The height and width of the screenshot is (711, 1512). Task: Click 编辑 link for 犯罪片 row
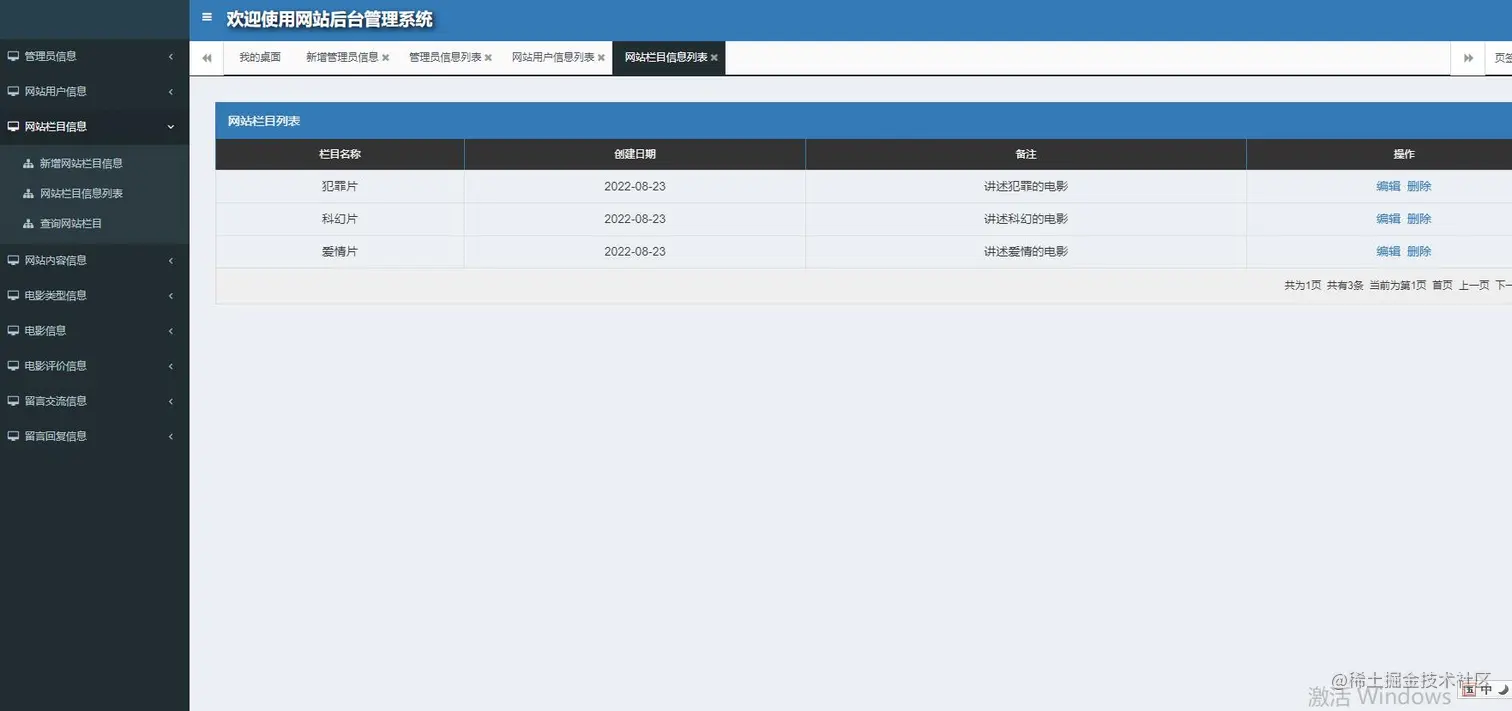point(1388,186)
